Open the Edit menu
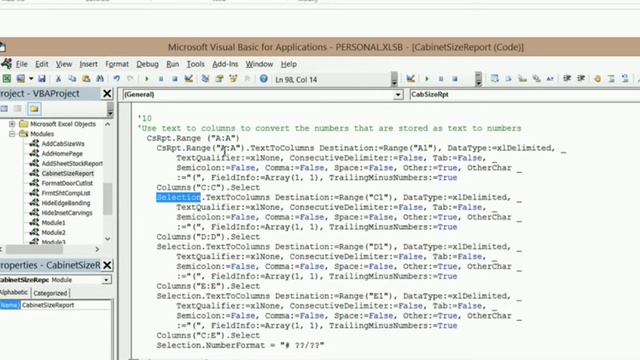The width and height of the screenshot is (640, 360). coord(41,64)
